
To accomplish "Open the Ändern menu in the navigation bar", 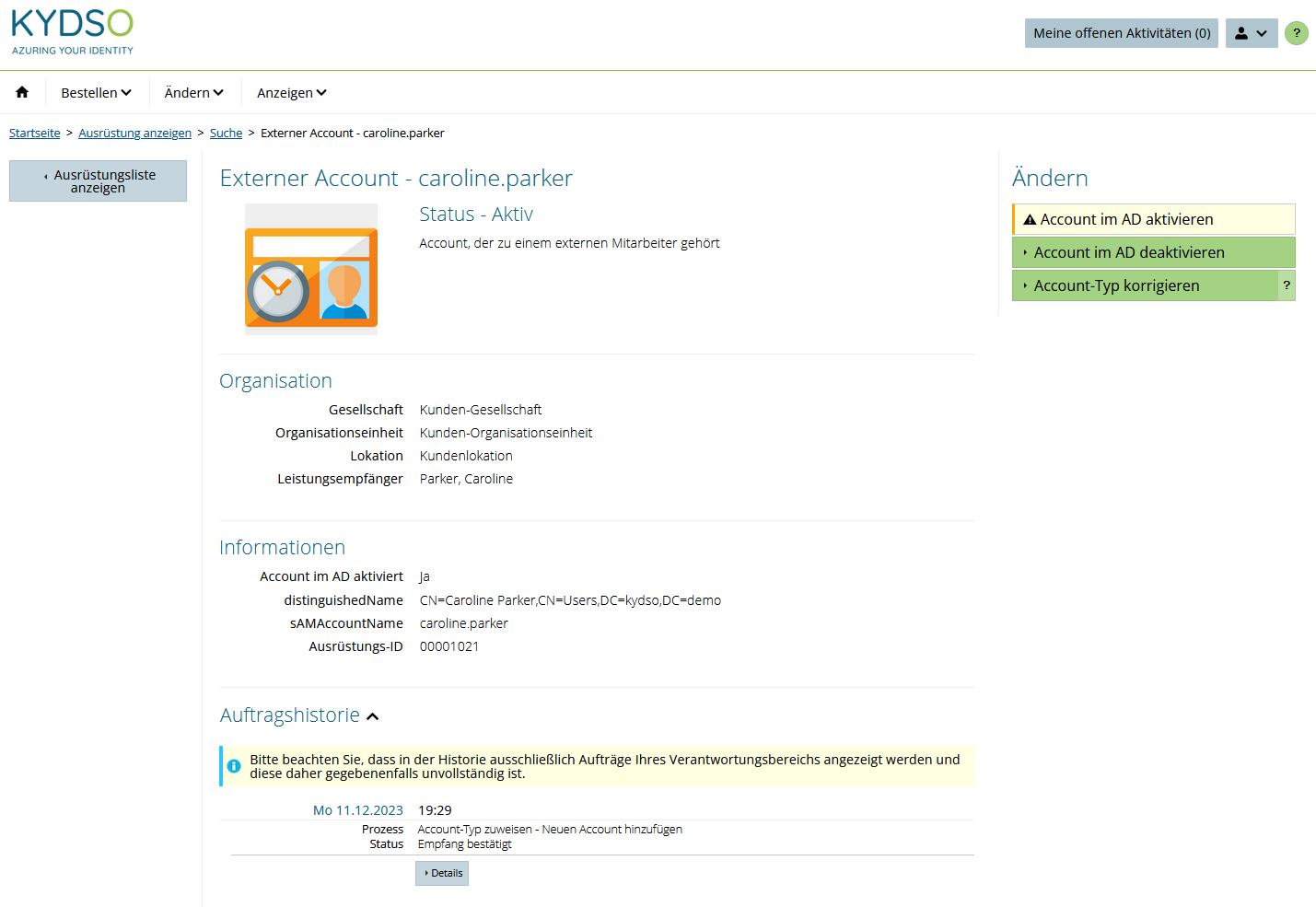I will [193, 92].
